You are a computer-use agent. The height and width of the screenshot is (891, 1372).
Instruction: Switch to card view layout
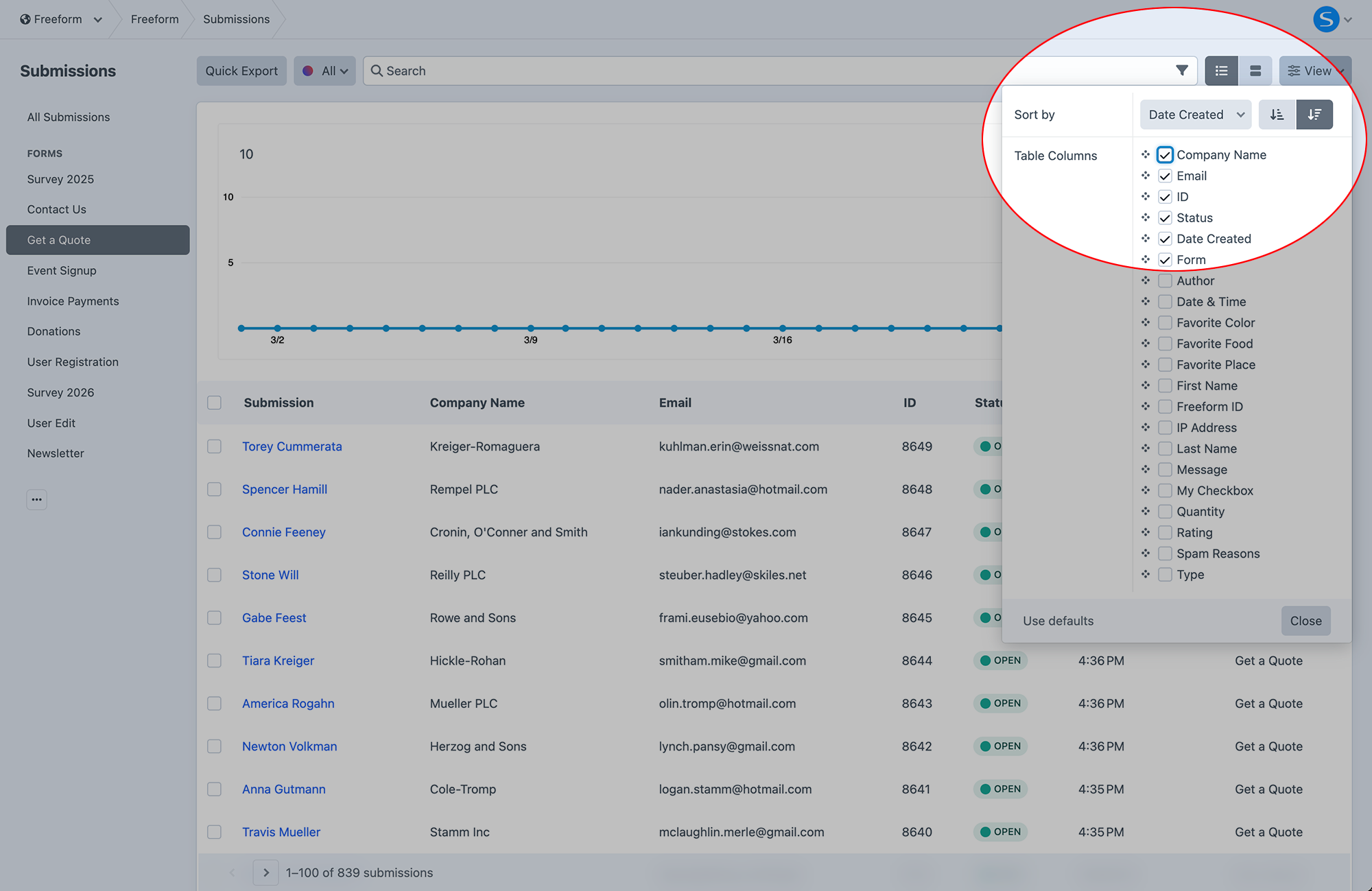(x=1255, y=70)
